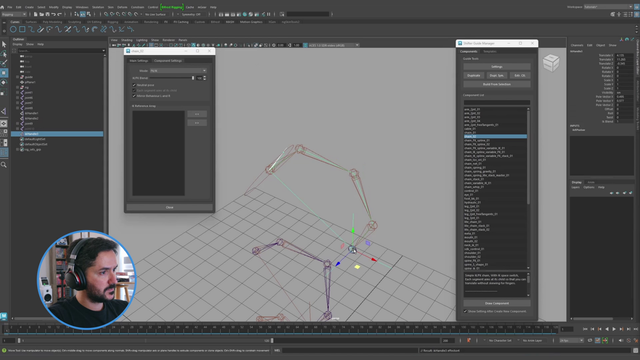Select ikHandle1 highlighted in Outliner
This screenshot has height=360, width=640.
click(57, 134)
